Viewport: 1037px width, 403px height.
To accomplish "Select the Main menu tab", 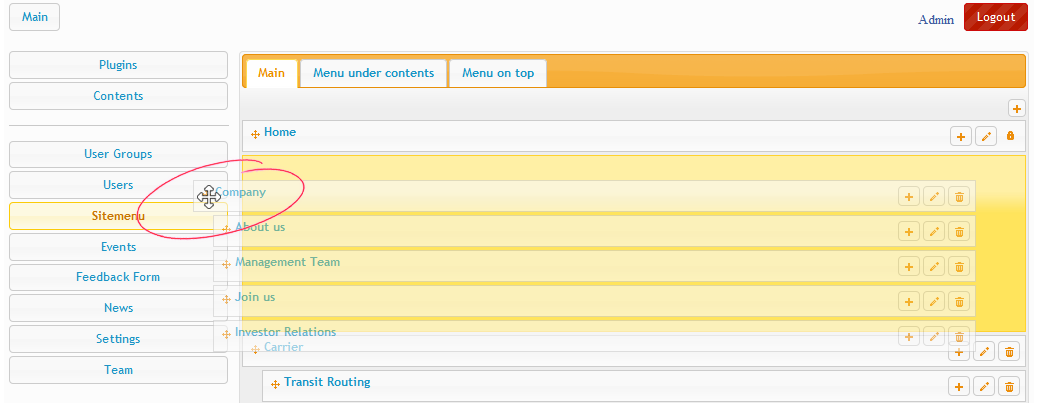I will (271, 73).
